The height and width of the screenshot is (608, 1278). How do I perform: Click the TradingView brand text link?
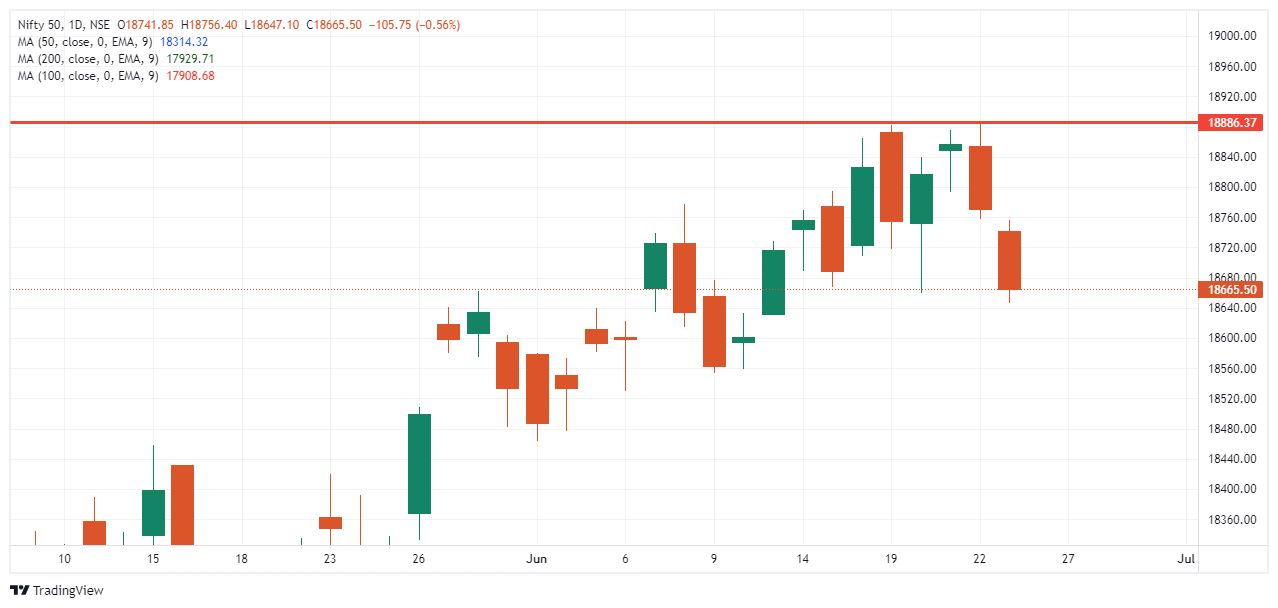68,591
